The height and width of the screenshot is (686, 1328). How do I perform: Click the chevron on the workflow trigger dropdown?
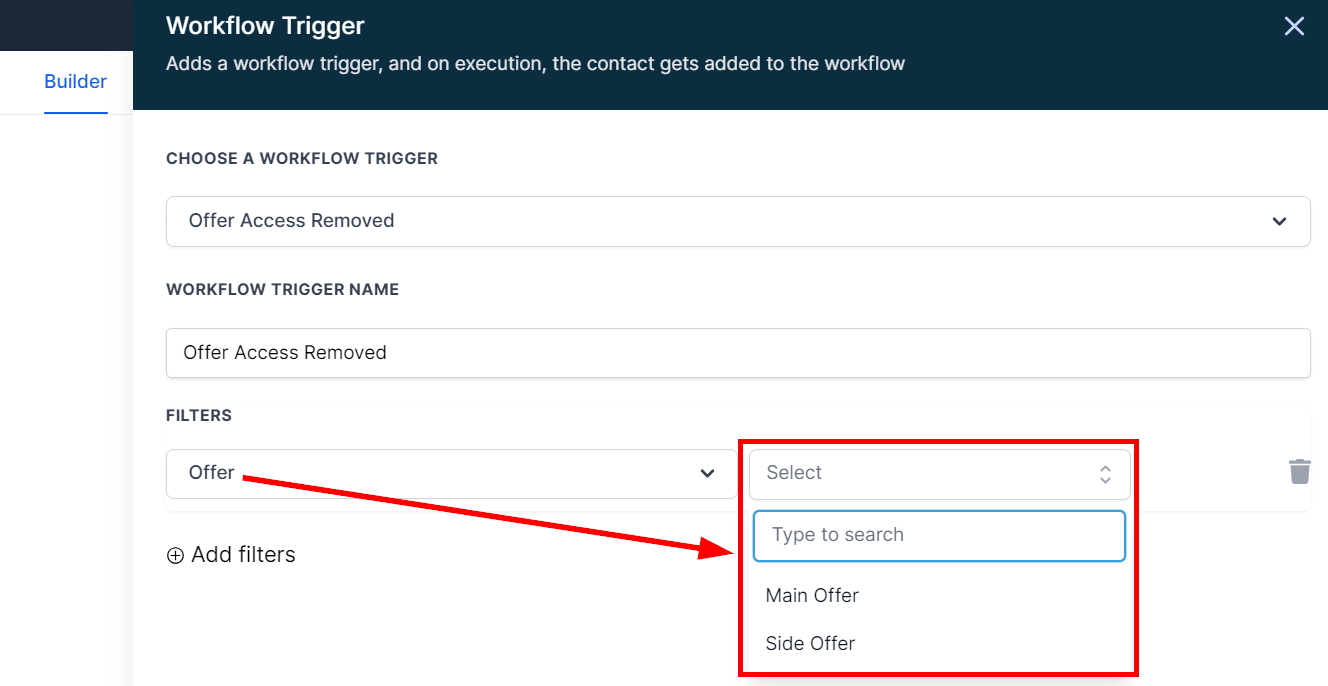click(x=1279, y=221)
